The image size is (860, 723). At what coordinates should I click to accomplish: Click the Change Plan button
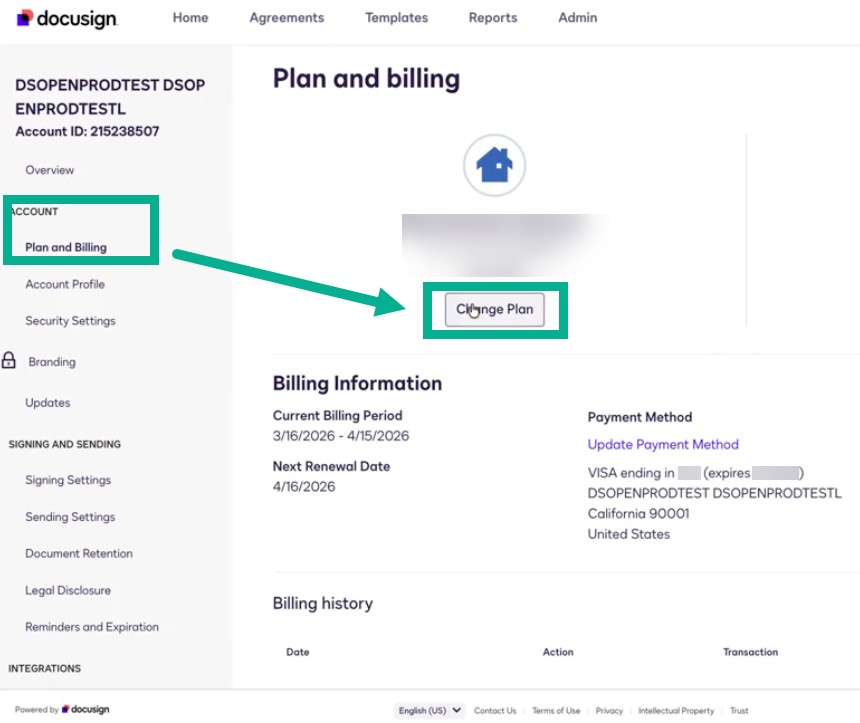tap(494, 309)
